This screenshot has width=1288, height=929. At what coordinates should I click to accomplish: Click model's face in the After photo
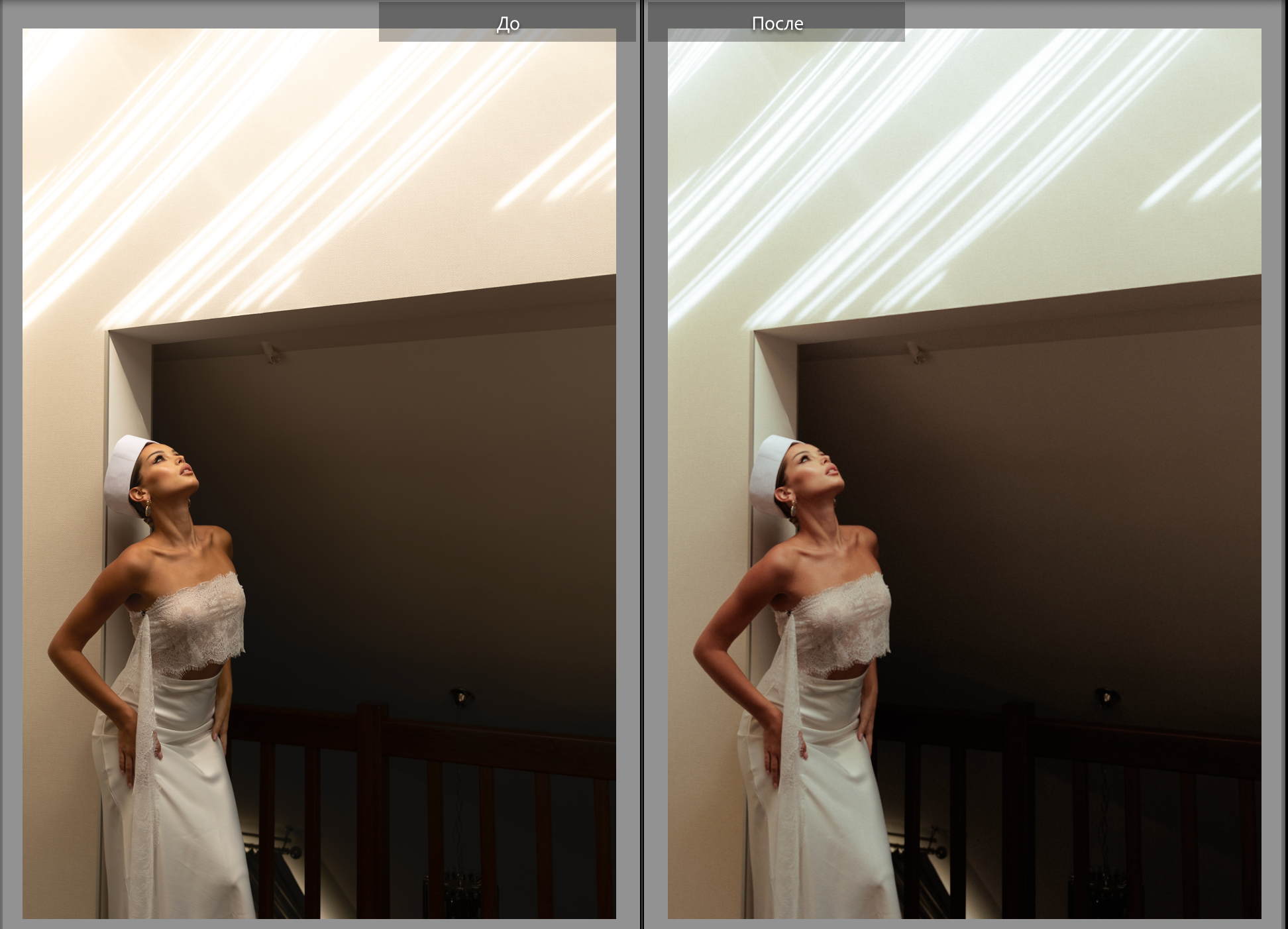click(x=817, y=468)
